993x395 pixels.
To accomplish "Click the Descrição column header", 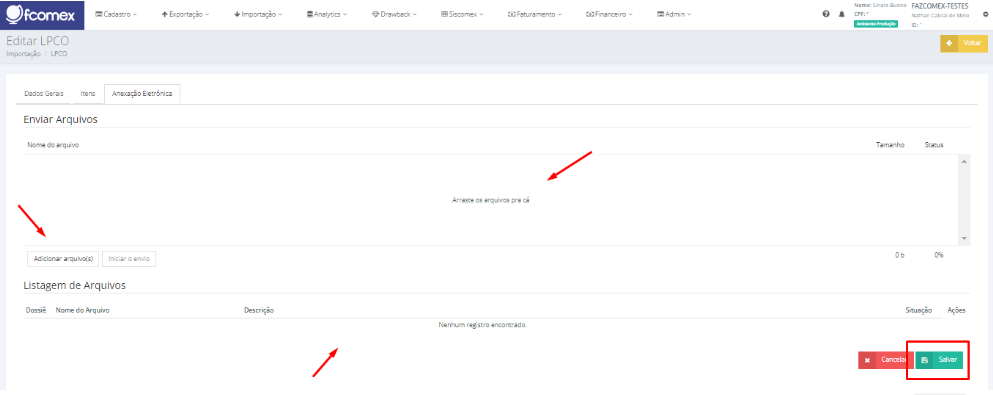I will (258, 310).
